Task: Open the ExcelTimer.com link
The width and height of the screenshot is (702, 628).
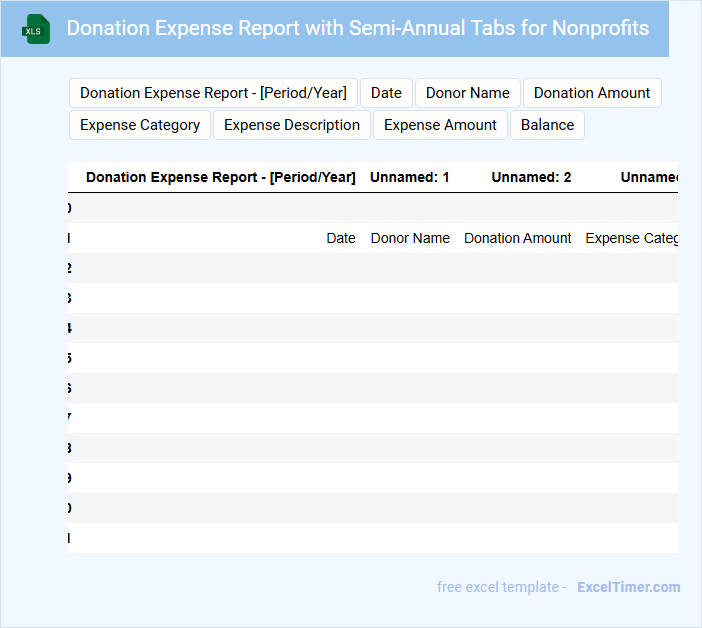Action: point(628,587)
